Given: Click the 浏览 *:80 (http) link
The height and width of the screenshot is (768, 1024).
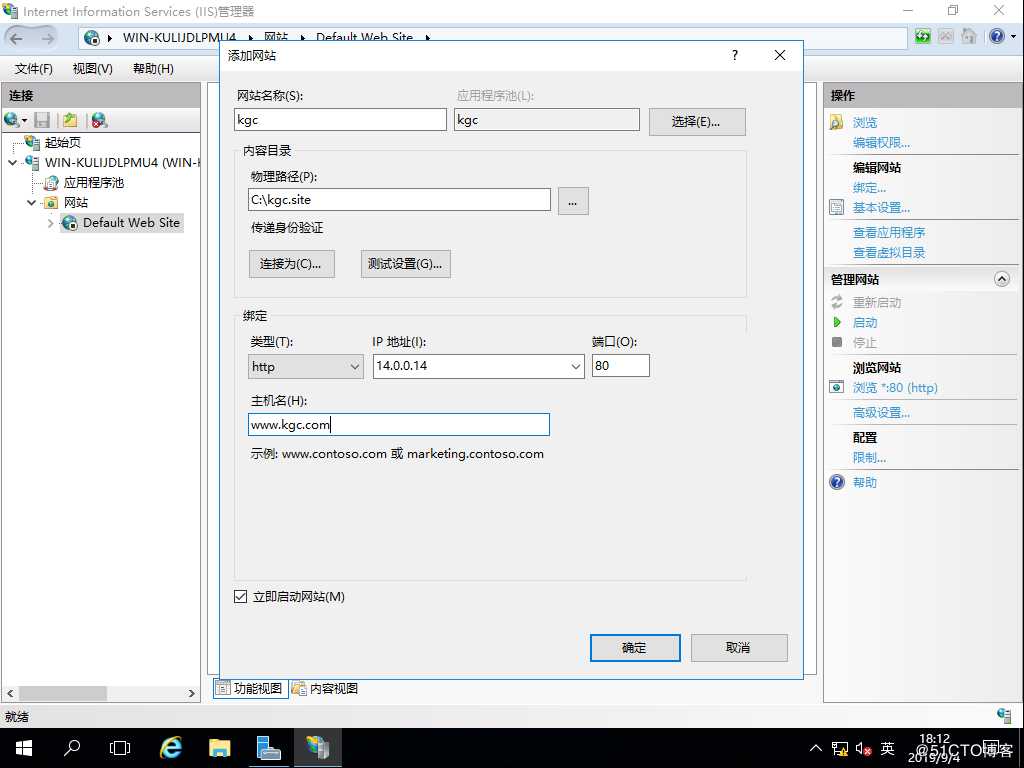Looking at the screenshot, I should [x=895, y=388].
